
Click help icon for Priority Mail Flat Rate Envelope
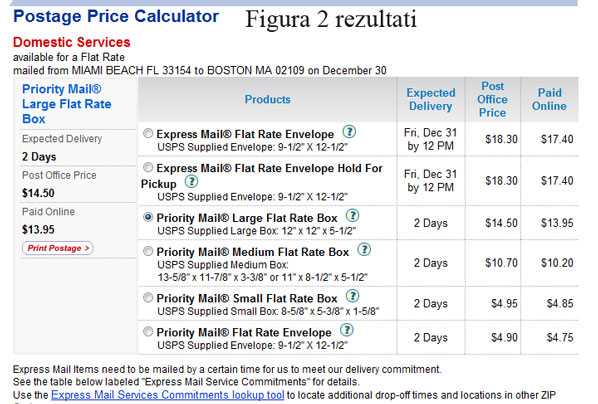[x=347, y=330]
